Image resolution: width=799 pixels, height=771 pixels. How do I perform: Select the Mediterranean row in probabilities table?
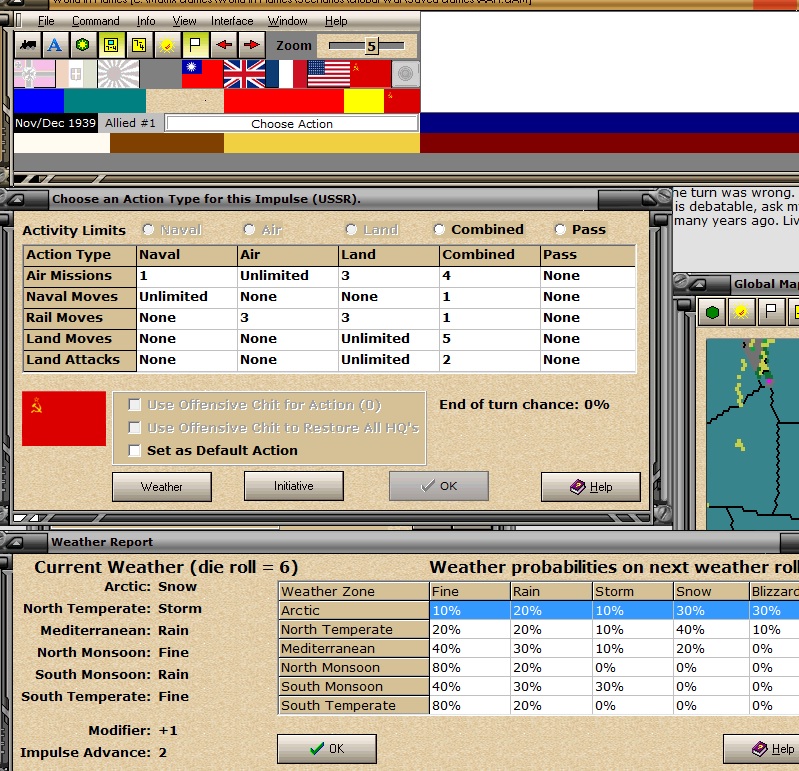(x=539, y=649)
